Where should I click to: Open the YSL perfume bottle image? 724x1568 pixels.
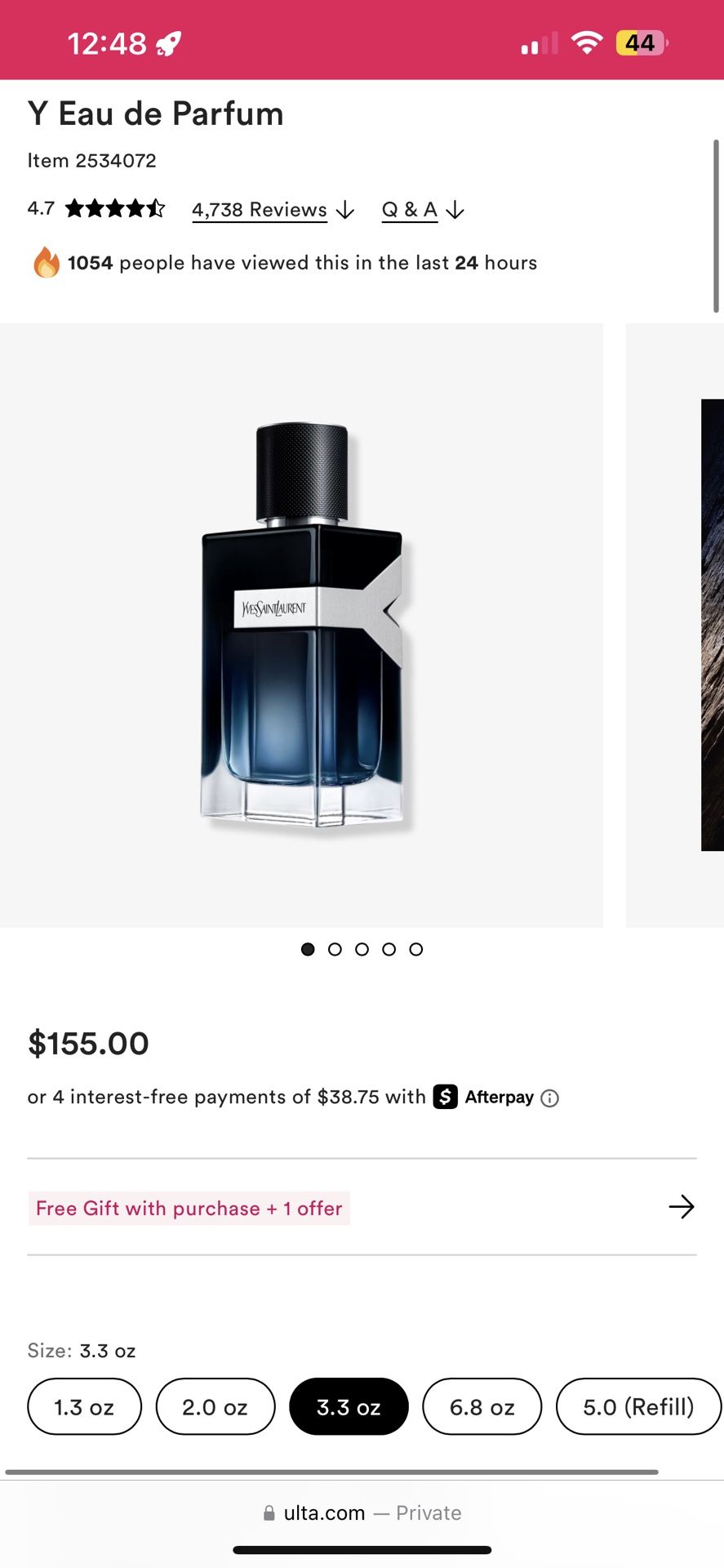pyautogui.click(x=301, y=625)
